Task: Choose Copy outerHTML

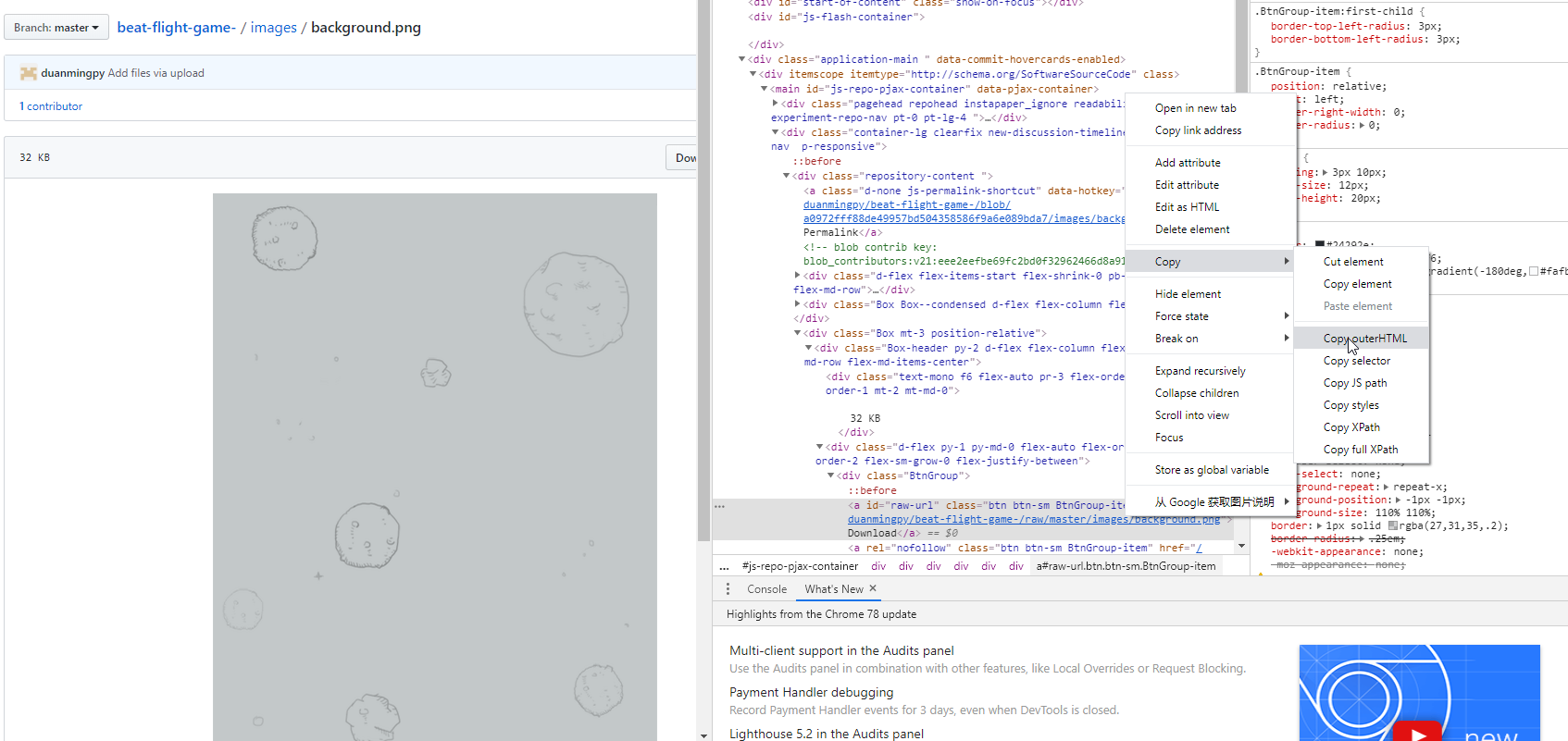Action: 1361,339
